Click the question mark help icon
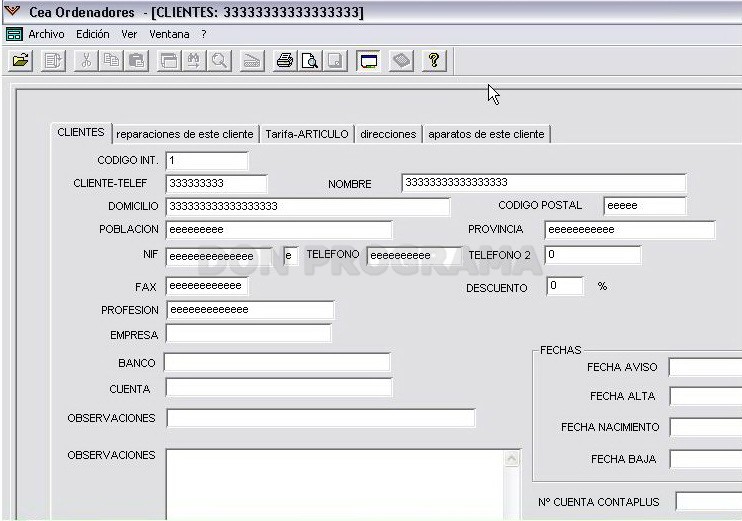 click(434, 61)
